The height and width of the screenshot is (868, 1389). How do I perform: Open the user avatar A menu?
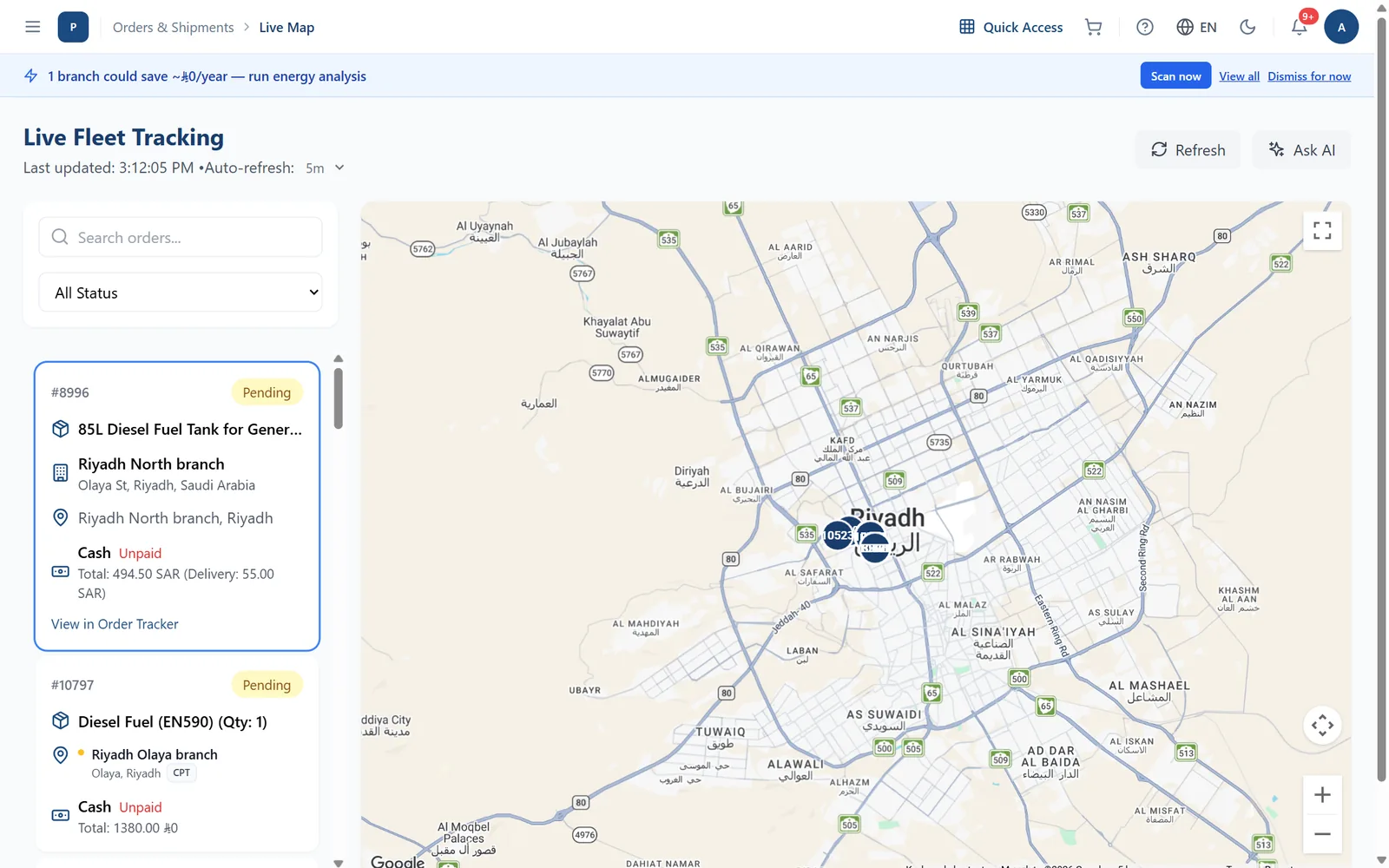point(1341,27)
